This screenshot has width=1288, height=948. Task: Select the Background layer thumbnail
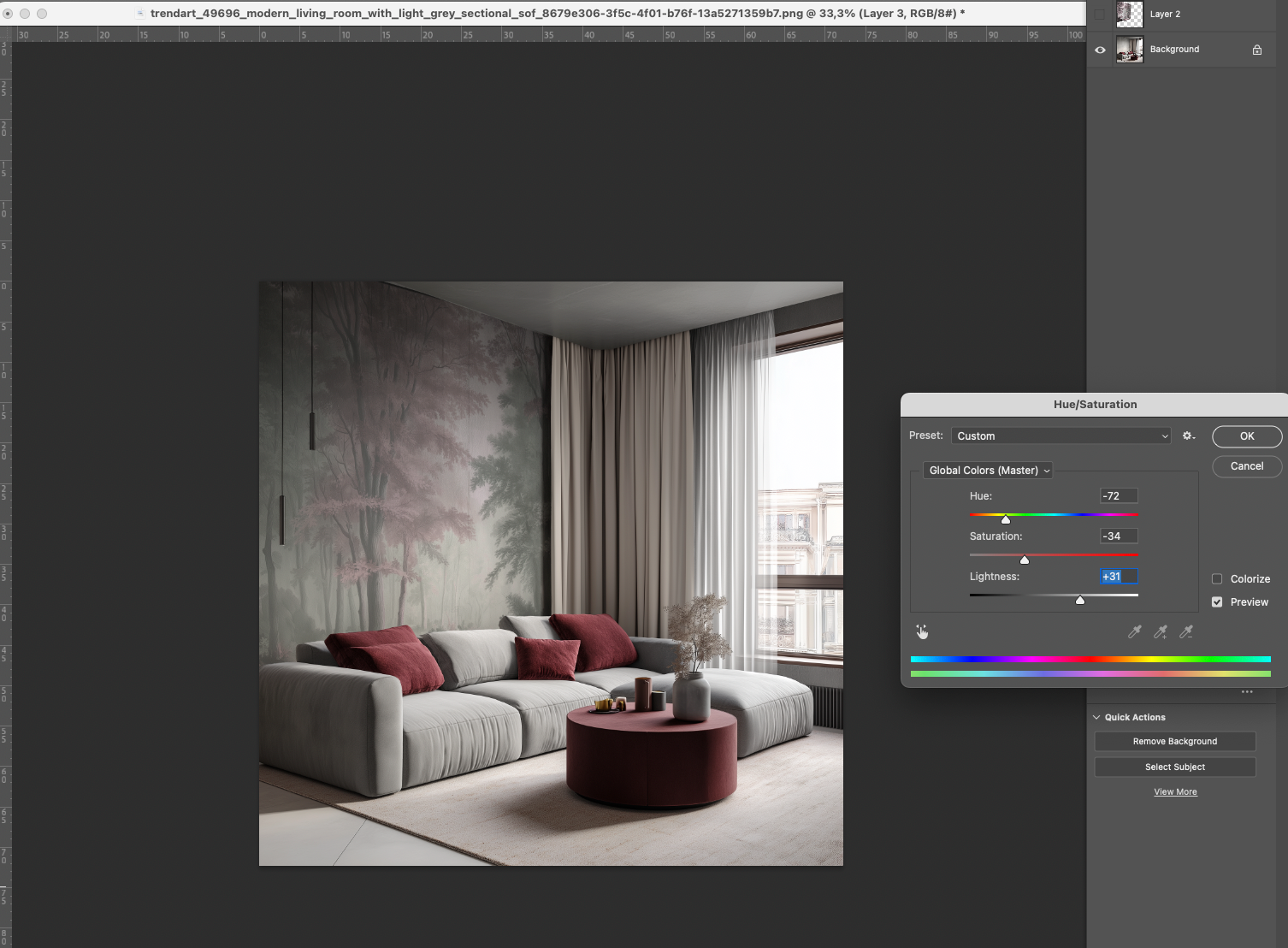(1130, 50)
